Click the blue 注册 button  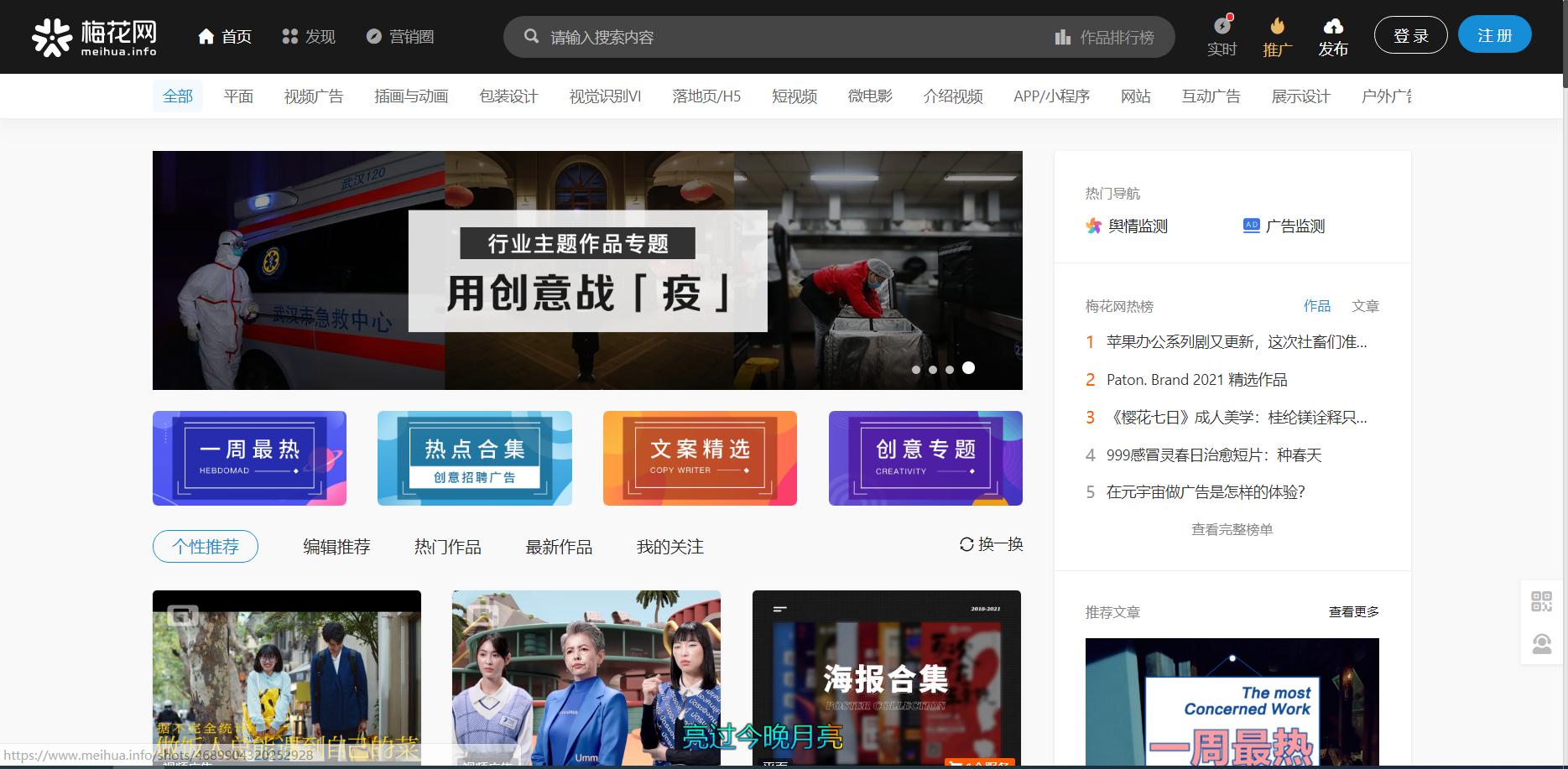coord(1493,35)
